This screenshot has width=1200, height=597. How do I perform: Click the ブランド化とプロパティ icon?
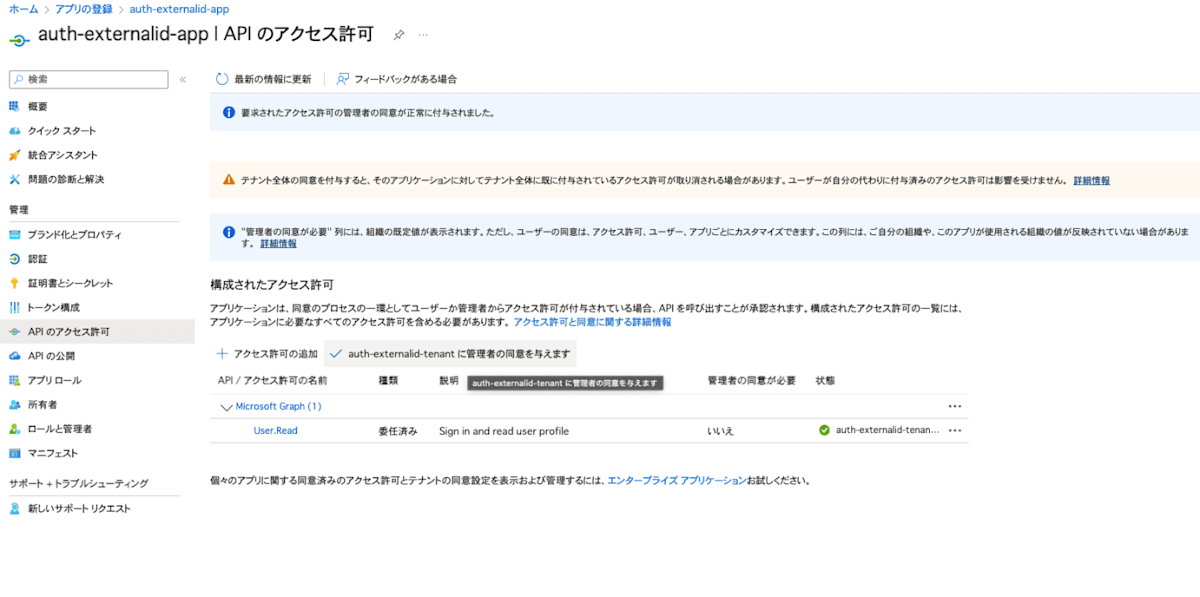(14, 234)
